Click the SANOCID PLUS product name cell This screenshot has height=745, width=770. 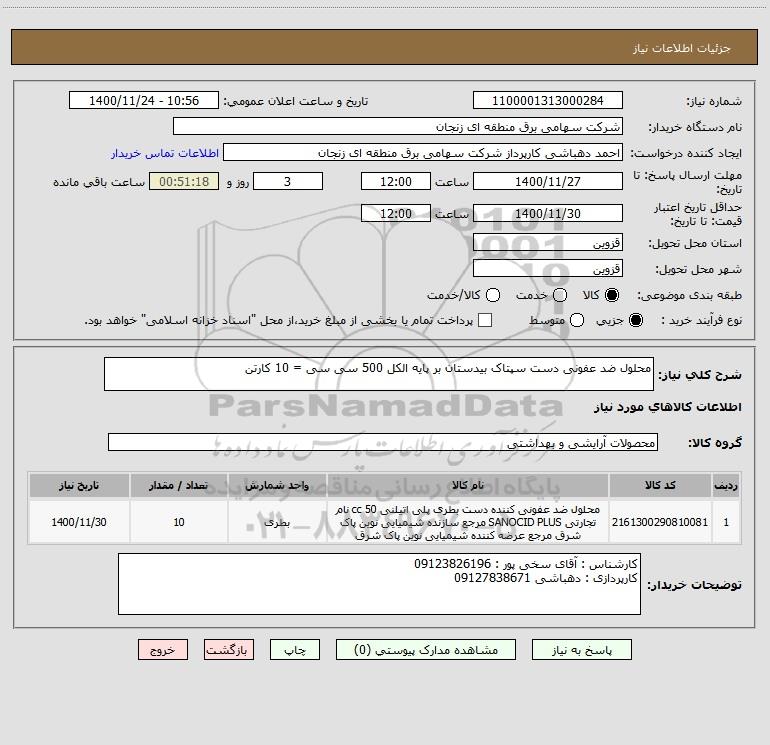(468, 522)
